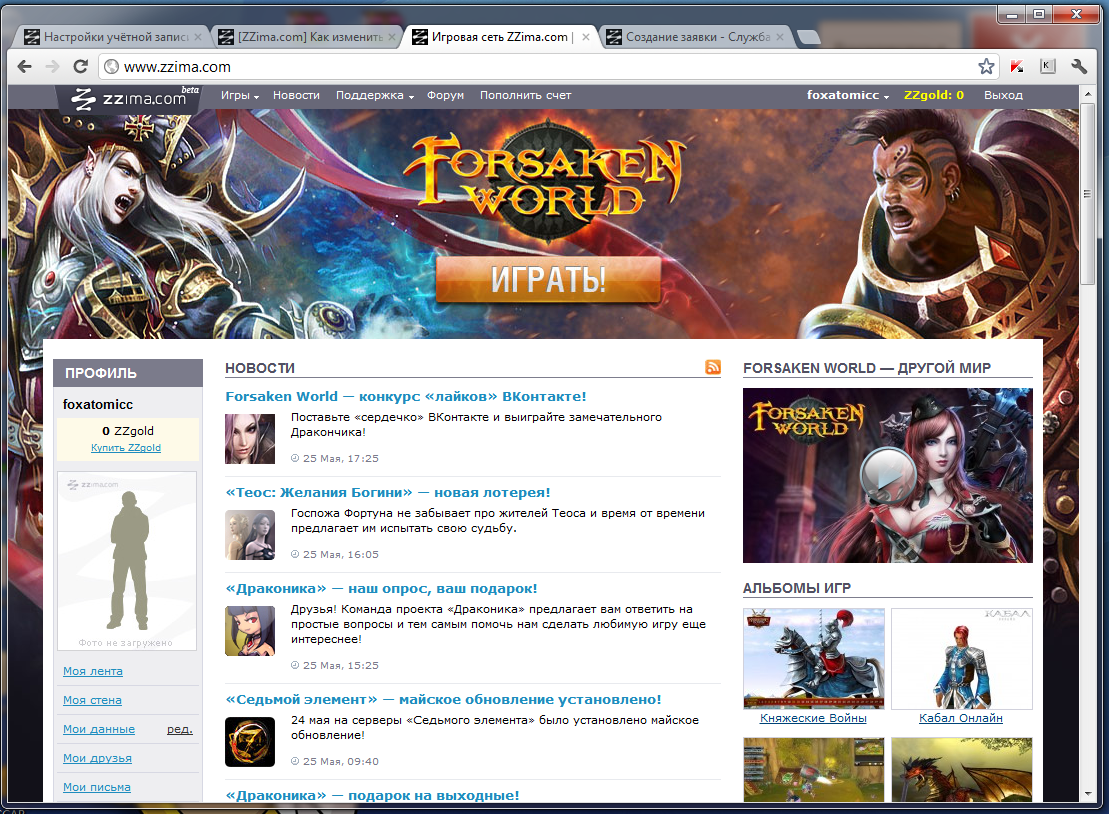Open the Княжеские Войны album image

[x=813, y=658]
